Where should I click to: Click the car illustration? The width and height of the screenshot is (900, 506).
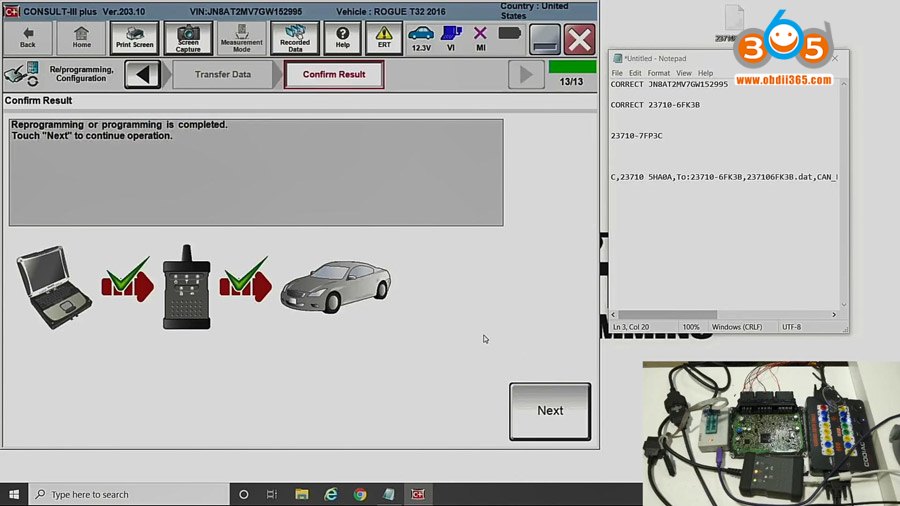(336, 287)
